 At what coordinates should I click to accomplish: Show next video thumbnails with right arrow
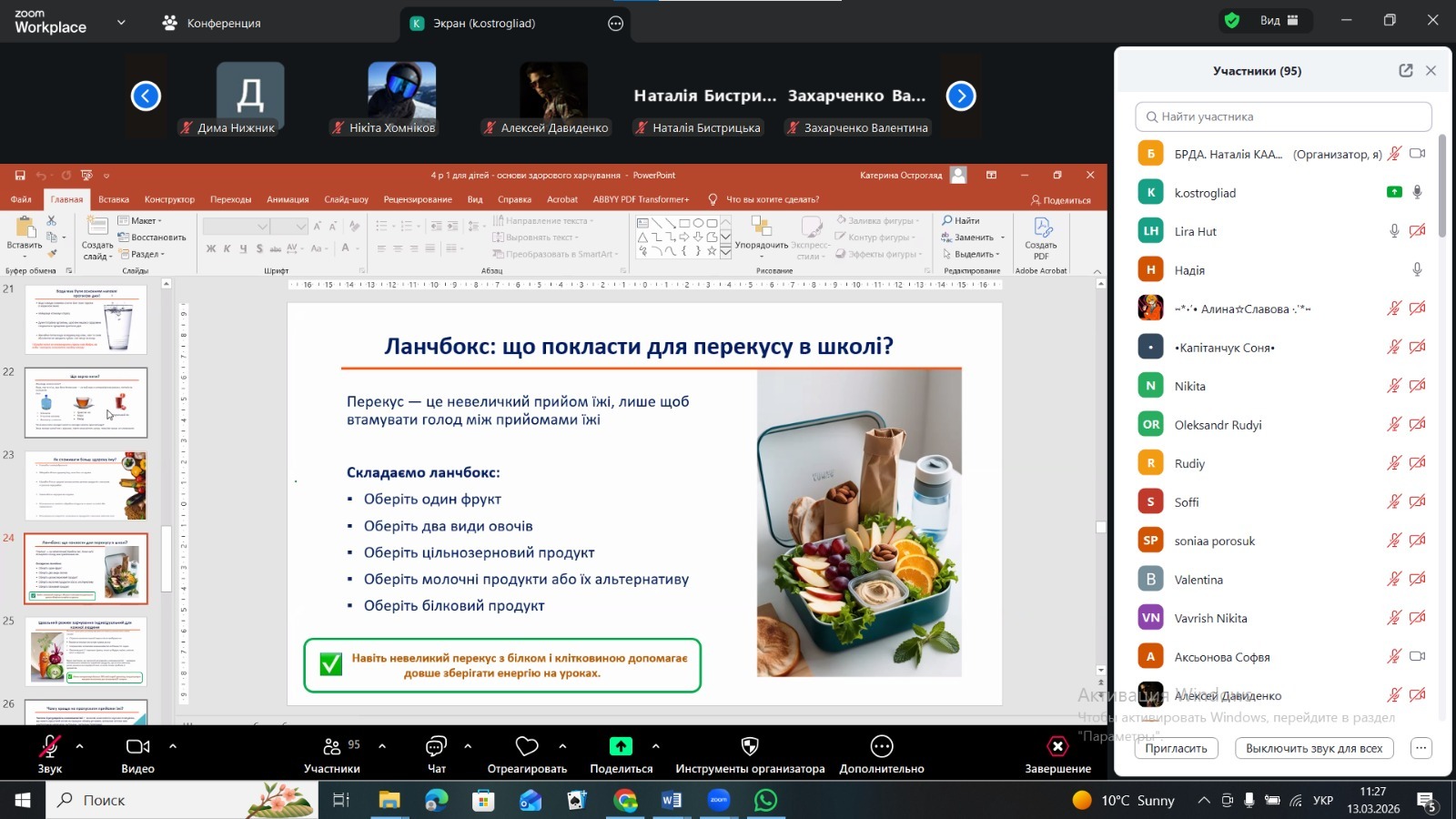961,96
